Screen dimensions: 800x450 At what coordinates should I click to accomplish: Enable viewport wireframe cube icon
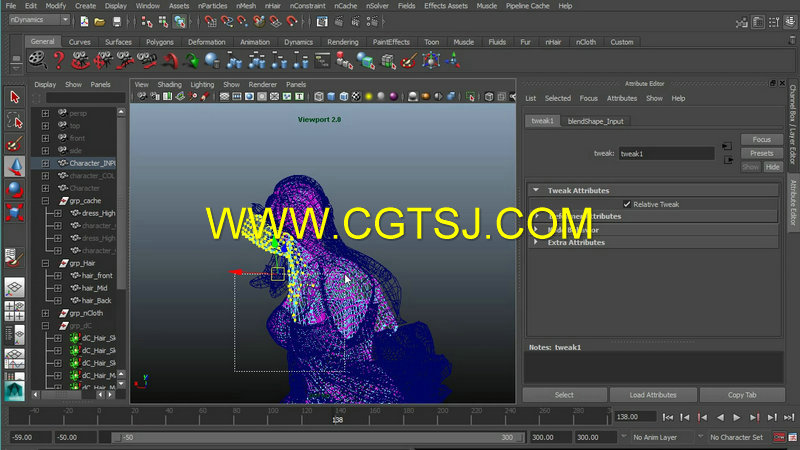(x=319, y=96)
